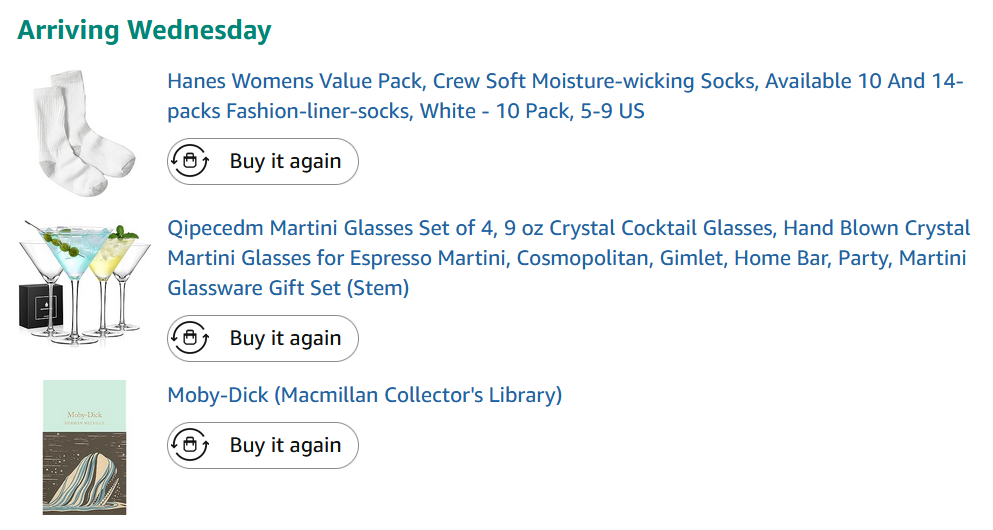Click the "Arriving Wednesday" delivery heading
Viewport: 993px width, 530px height.
click(x=144, y=30)
